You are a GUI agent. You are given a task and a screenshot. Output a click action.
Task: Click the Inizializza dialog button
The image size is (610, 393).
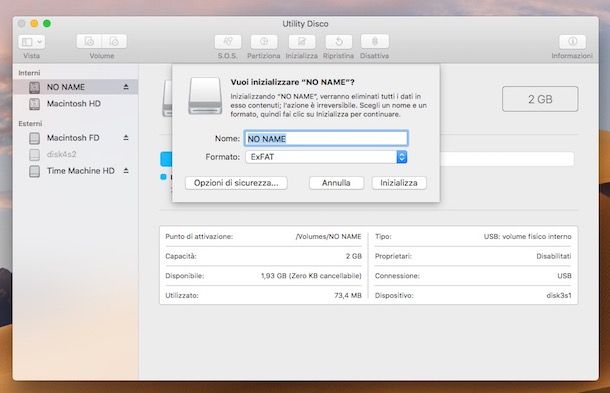[399, 183]
